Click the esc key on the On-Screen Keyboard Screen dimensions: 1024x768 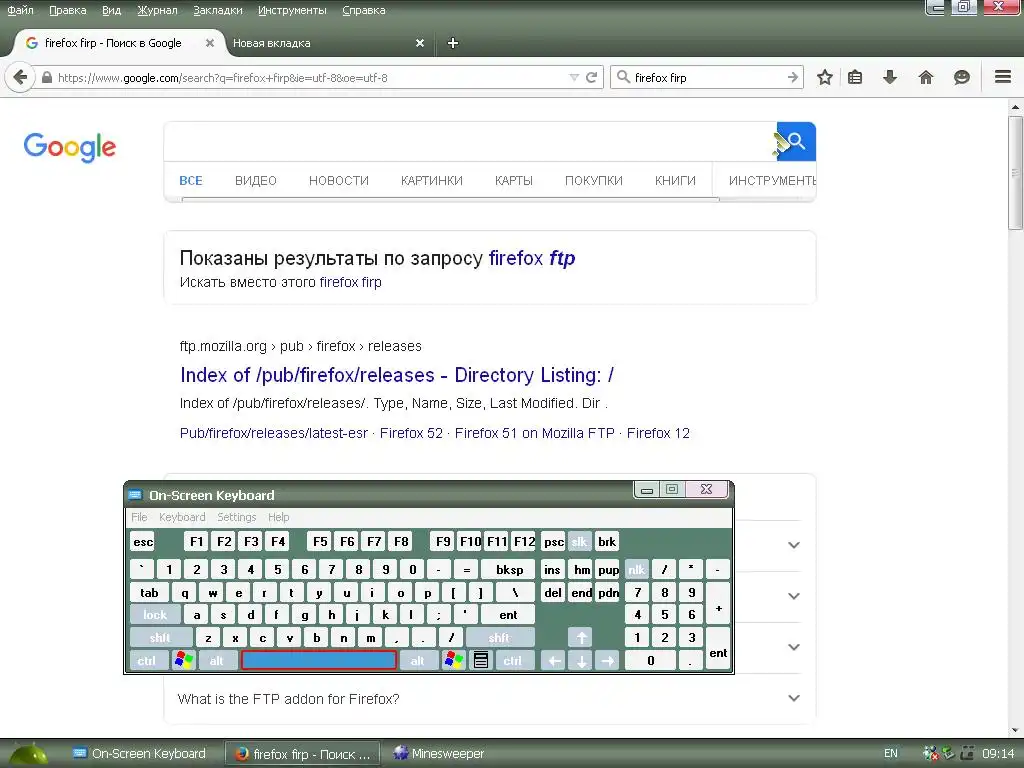point(142,541)
